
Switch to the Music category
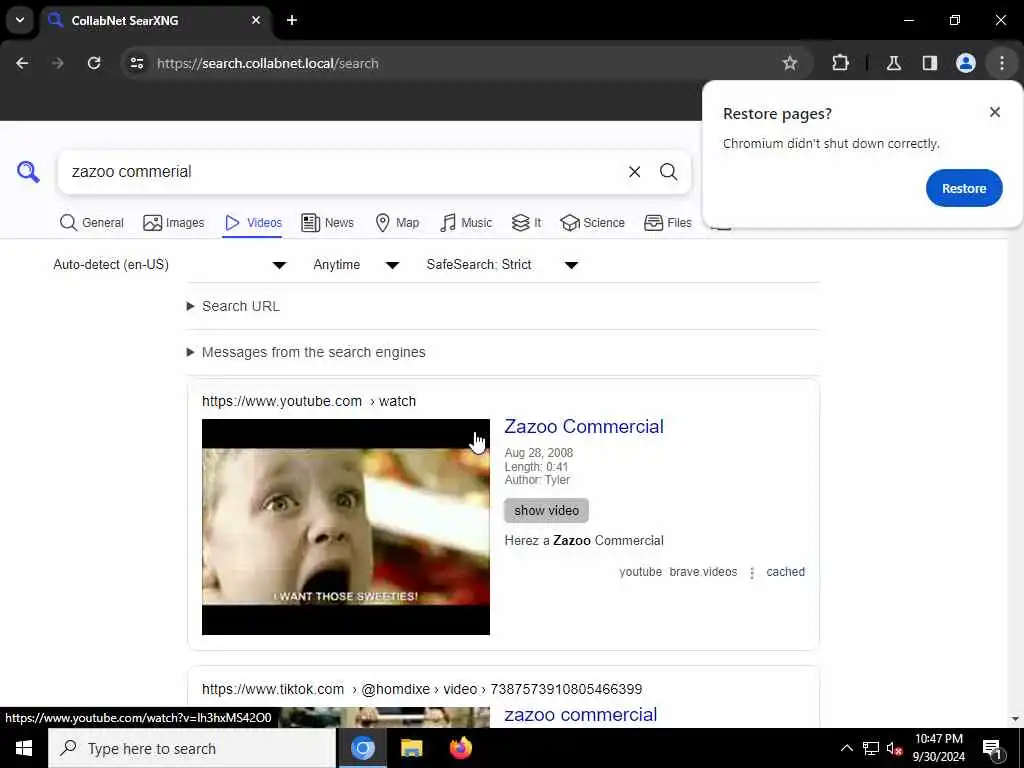(466, 223)
